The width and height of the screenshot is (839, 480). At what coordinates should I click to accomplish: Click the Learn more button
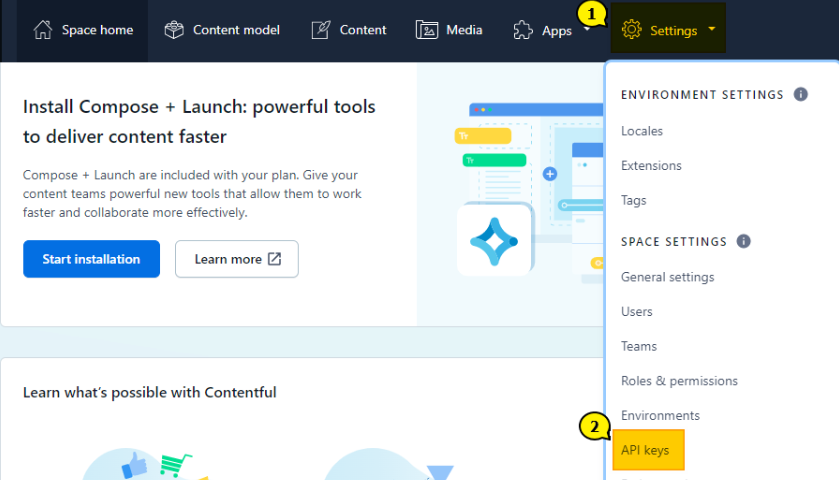237,259
